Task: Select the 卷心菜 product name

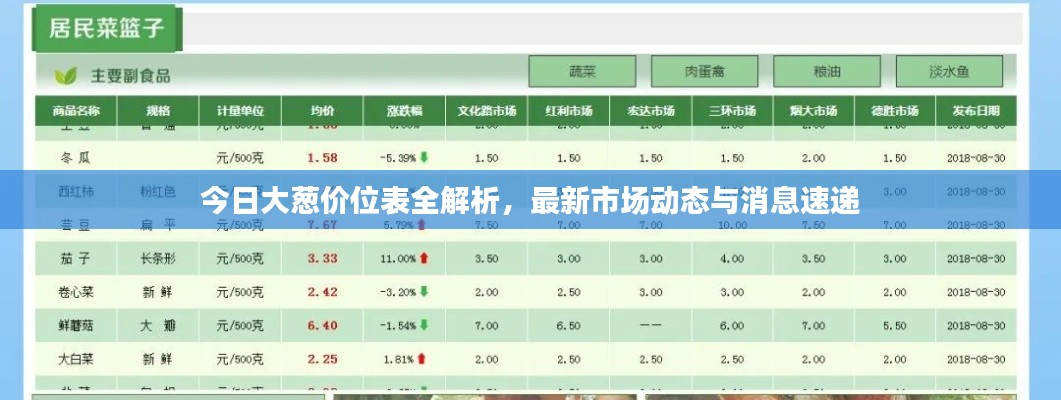Action: coord(75,292)
